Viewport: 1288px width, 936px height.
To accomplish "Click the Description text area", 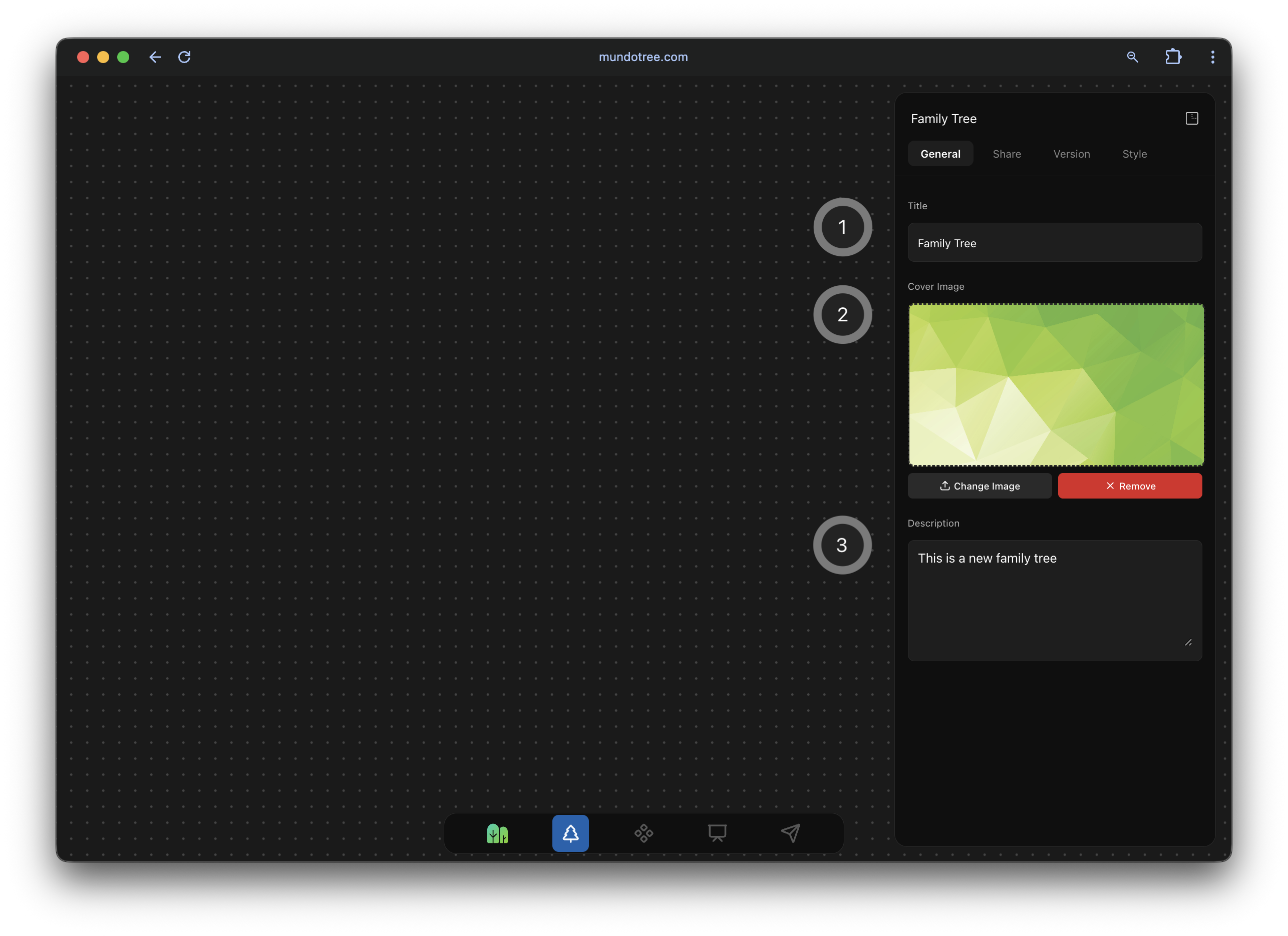I will (x=1055, y=601).
